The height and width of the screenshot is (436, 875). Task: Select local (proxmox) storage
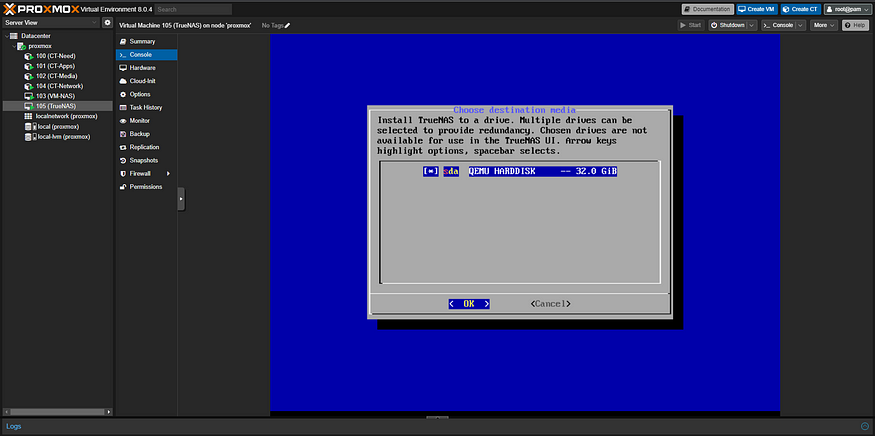click(56, 126)
